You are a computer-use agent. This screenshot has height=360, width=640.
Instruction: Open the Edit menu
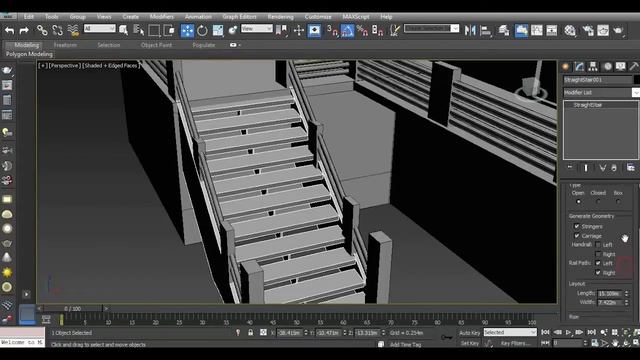click(x=29, y=17)
